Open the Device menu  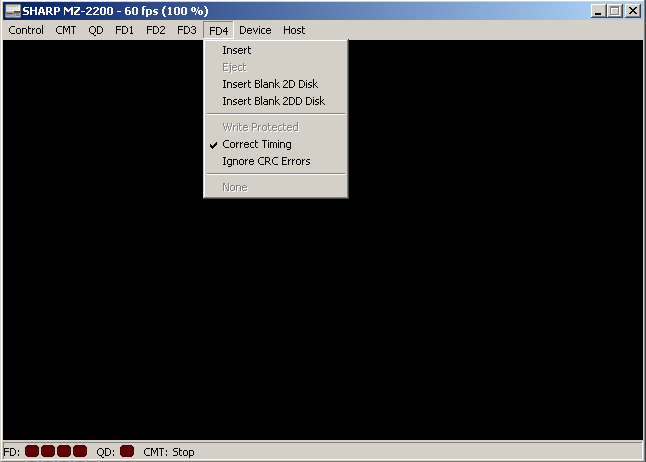(255, 30)
